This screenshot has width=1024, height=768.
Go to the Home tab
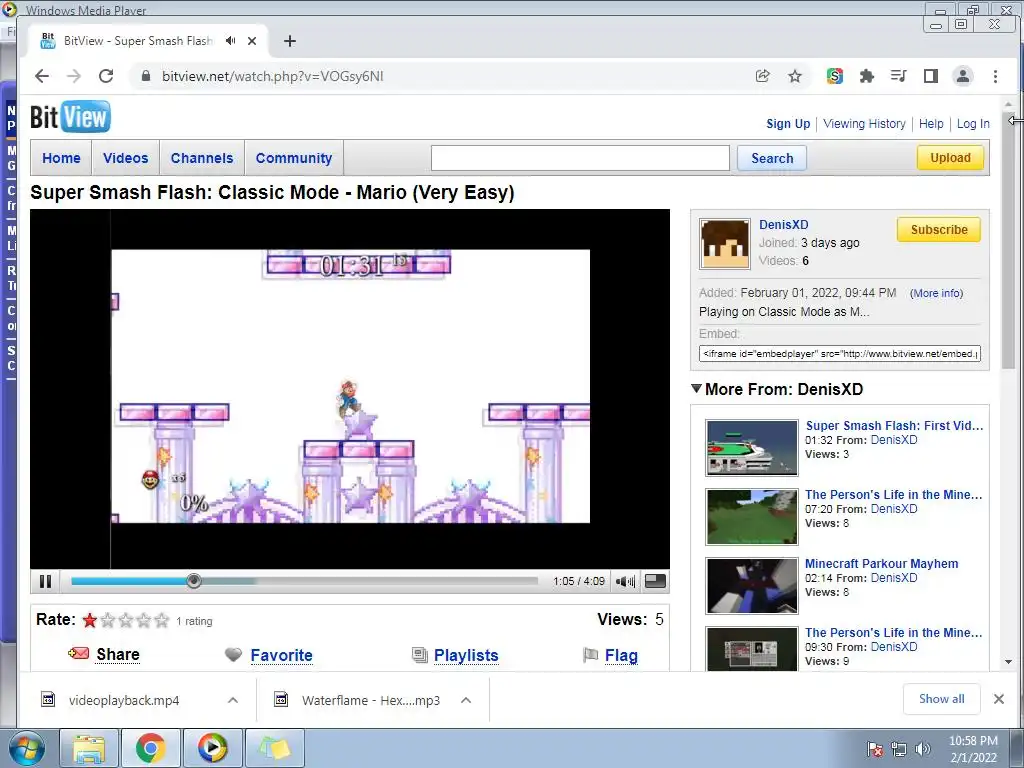[x=61, y=158]
